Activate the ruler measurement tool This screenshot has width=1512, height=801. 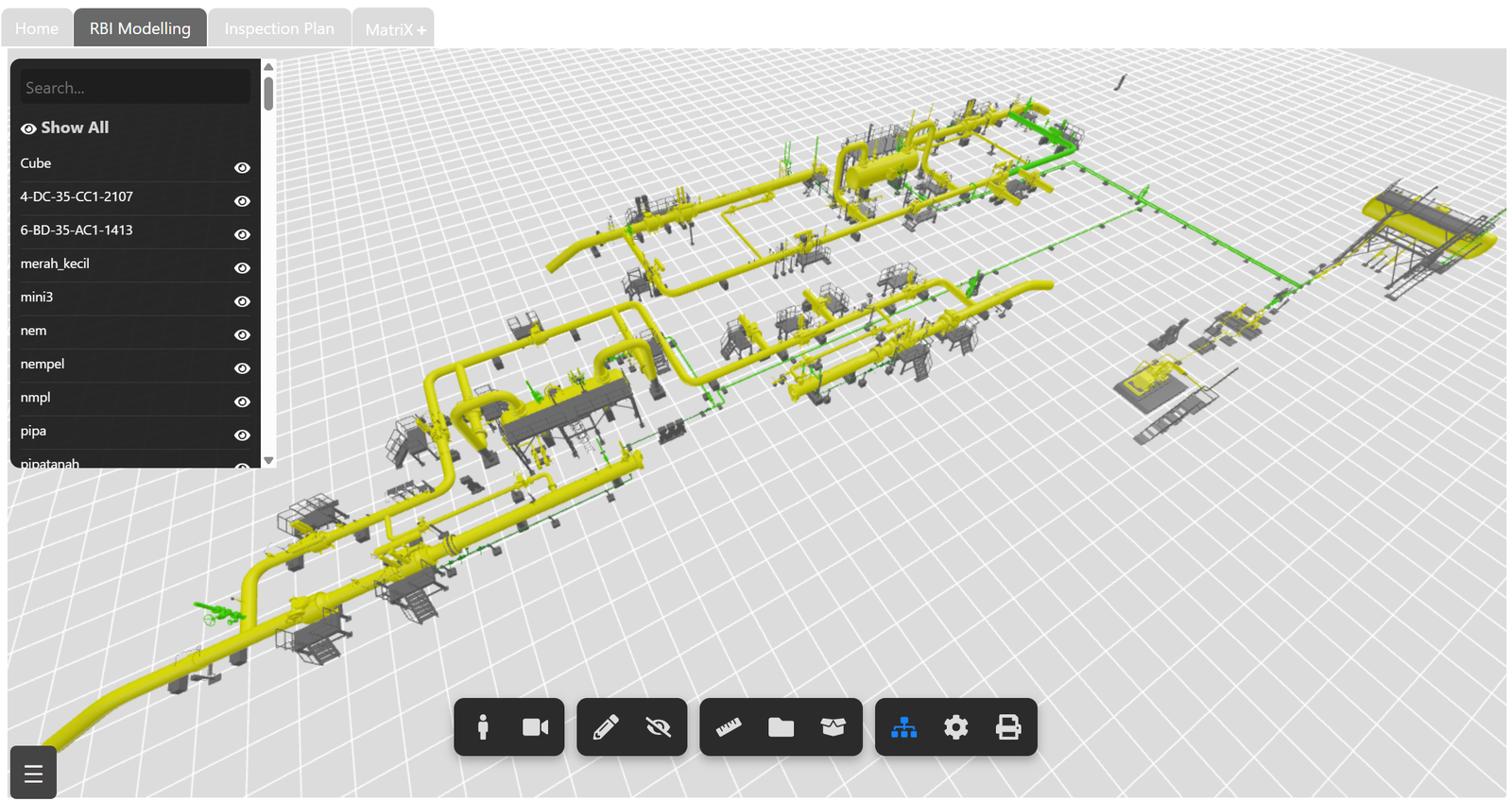pyautogui.click(x=729, y=726)
